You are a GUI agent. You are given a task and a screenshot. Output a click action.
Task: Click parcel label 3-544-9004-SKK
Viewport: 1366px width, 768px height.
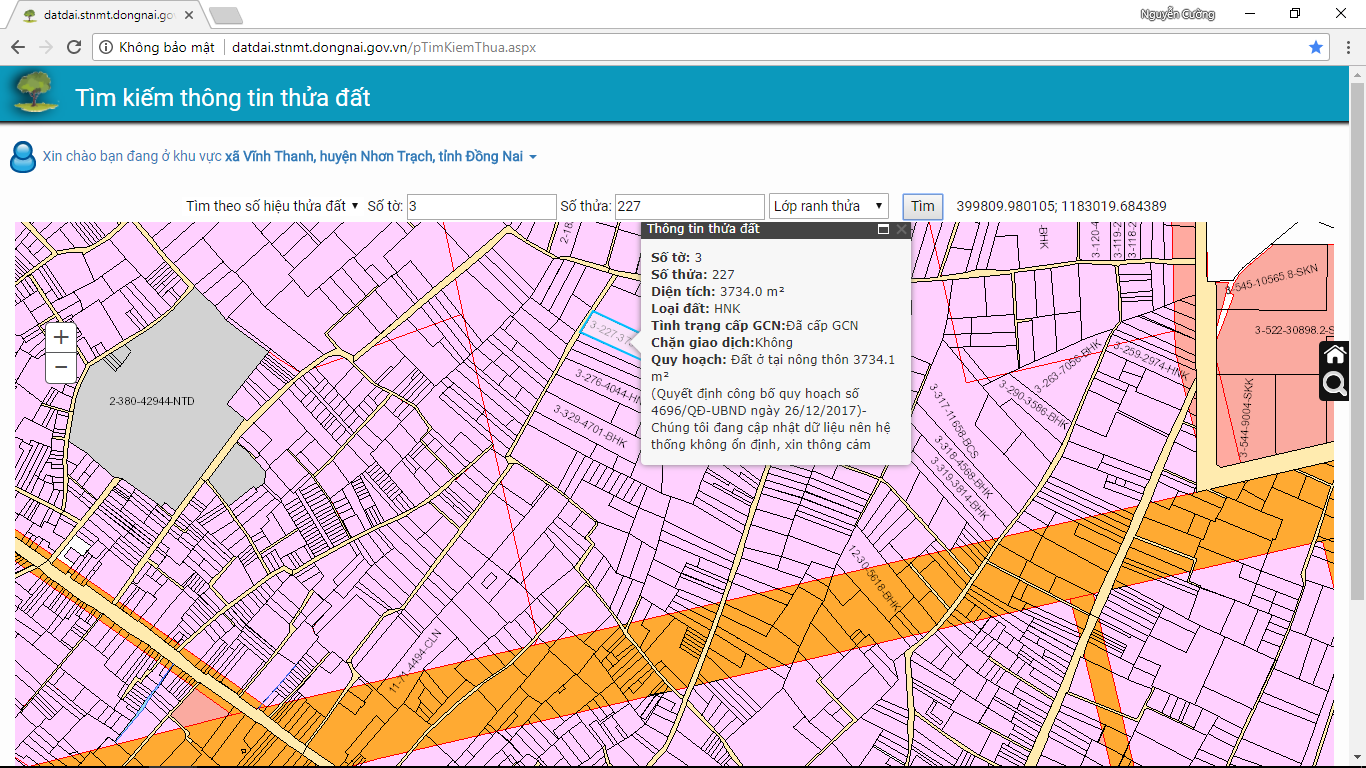pos(1247,418)
